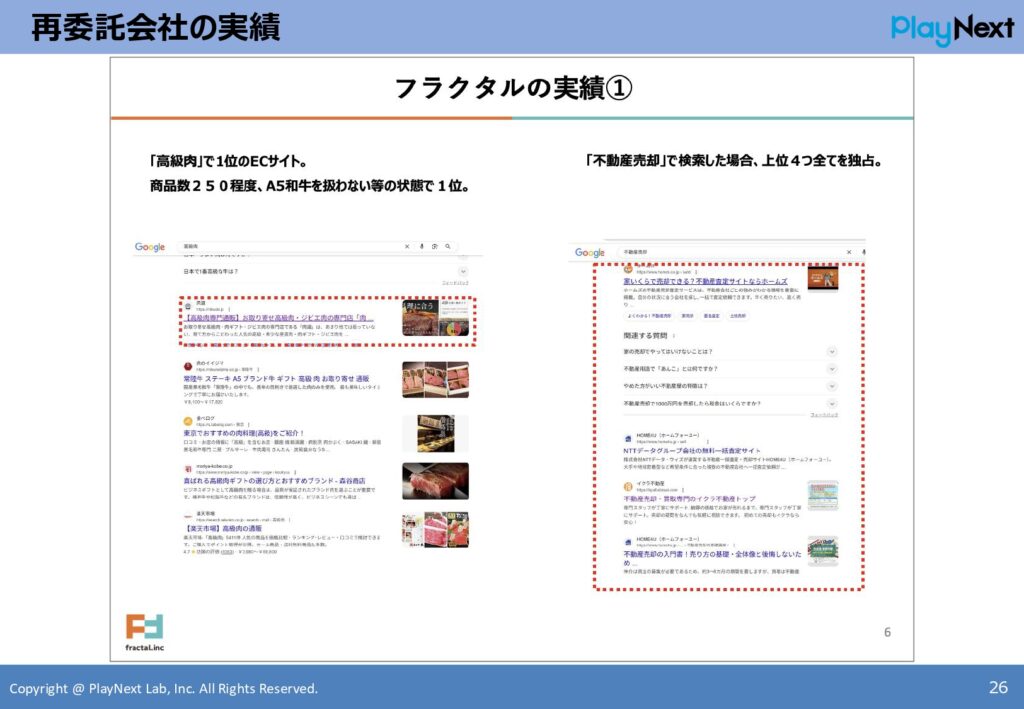Expand the 1000万円 tax related question
The image size is (1024, 709).
click(x=832, y=405)
